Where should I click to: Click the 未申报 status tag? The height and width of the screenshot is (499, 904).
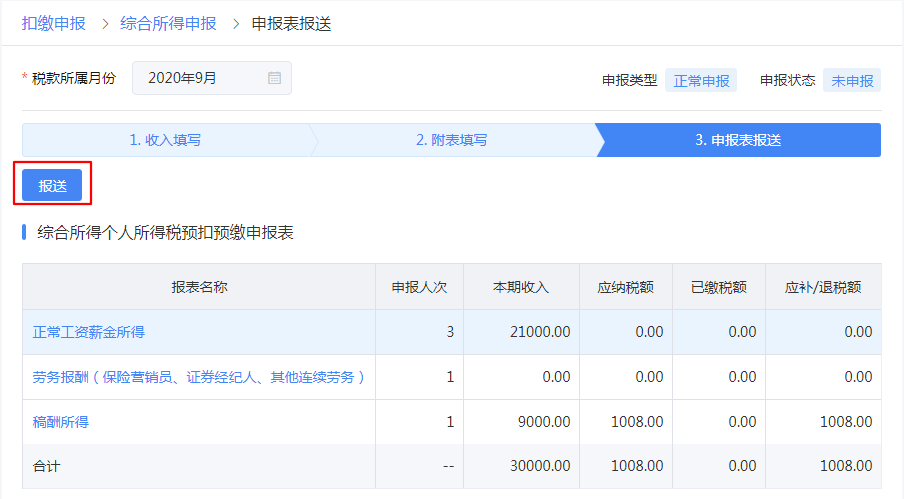pyautogui.click(x=852, y=81)
